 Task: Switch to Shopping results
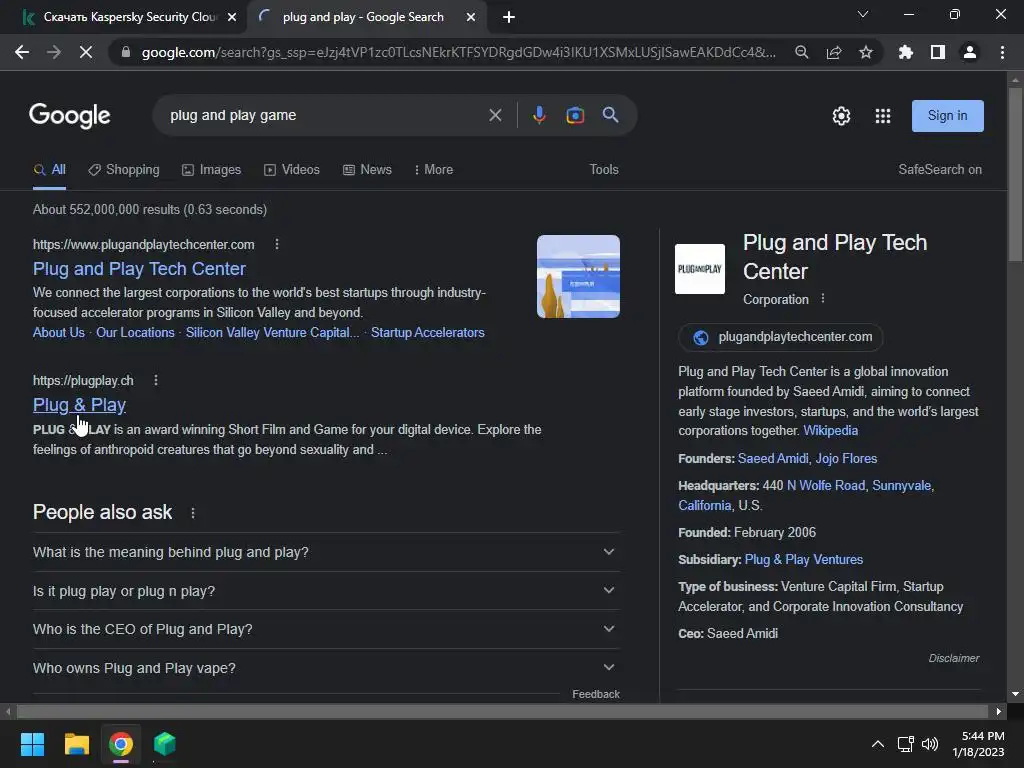click(x=124, y=169)
